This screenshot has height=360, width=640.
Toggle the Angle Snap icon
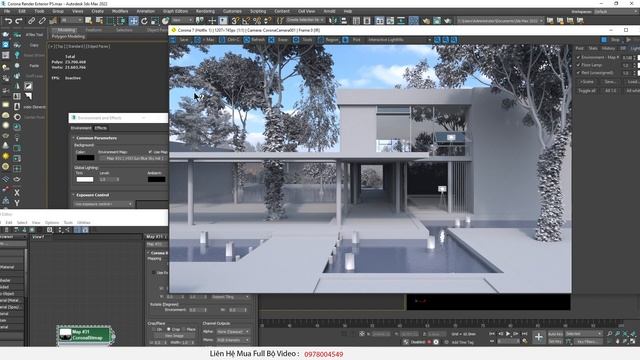246,20
